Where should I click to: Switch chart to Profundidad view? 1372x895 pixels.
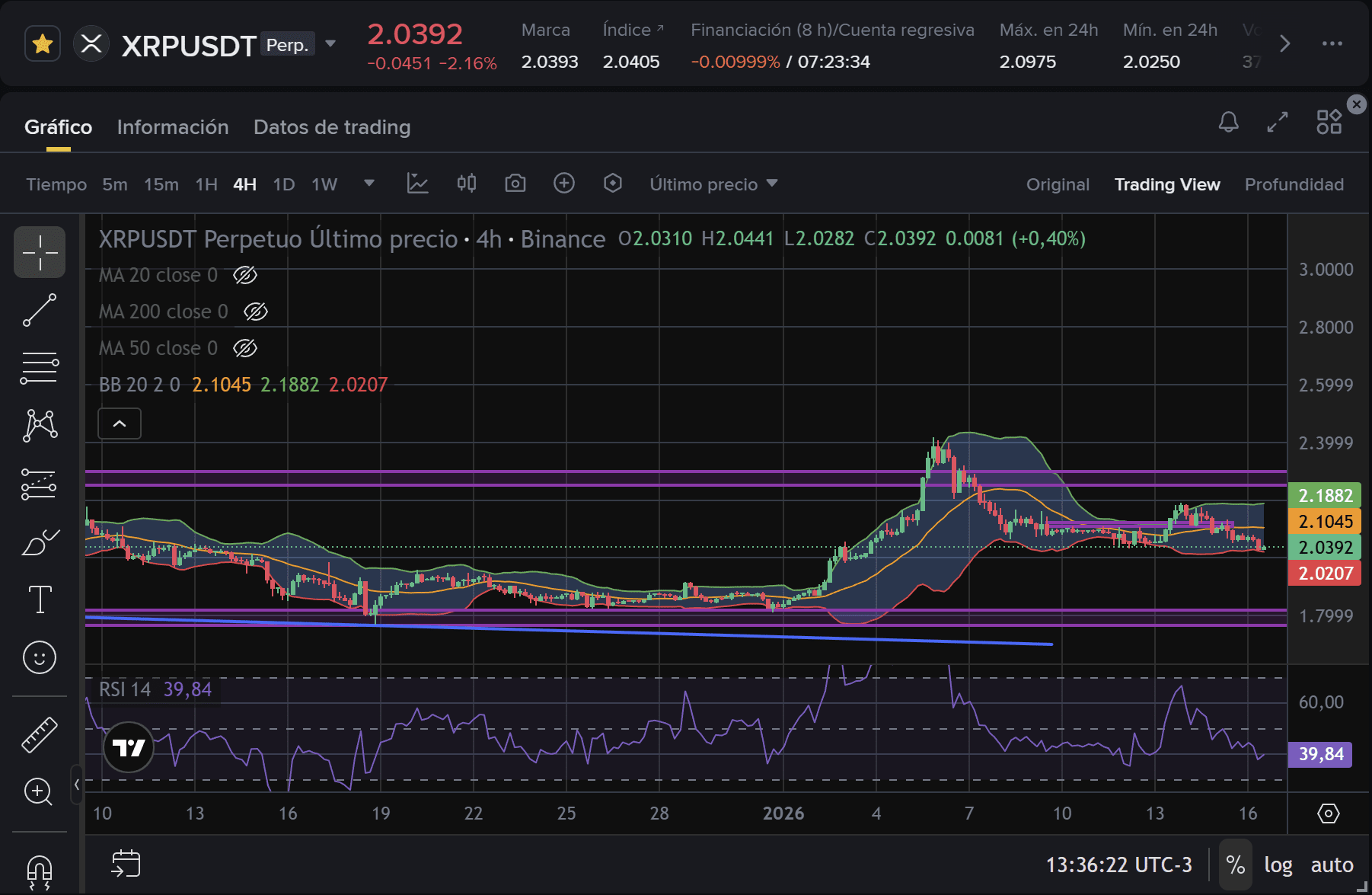tap(1294, 184)
